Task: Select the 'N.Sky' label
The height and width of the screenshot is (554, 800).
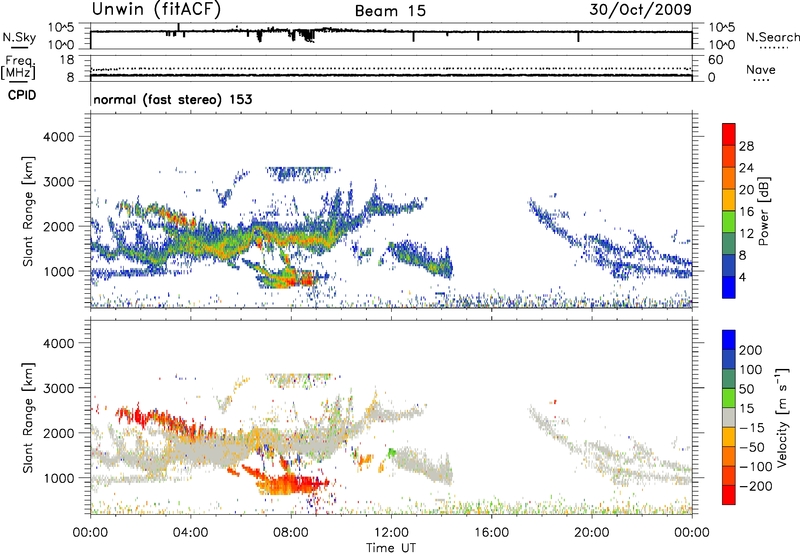Action: coord(19,37)
